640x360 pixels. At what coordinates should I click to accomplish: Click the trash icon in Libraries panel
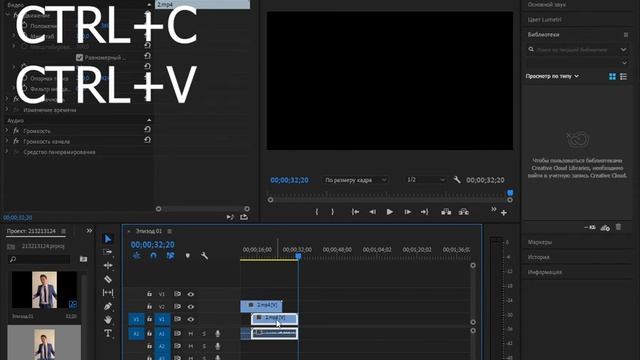click(x=618, y=227)
